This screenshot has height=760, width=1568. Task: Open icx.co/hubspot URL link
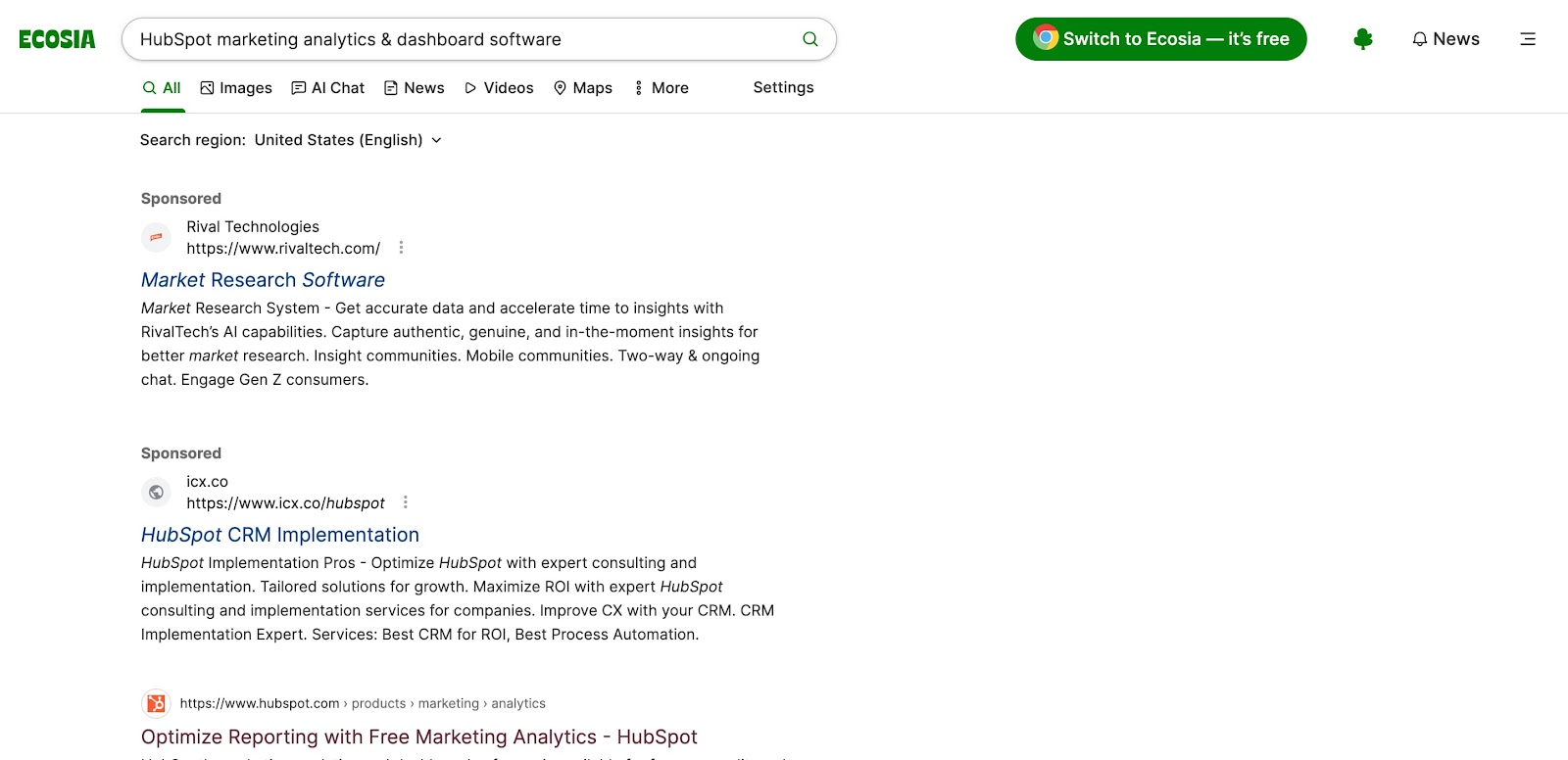285,503
